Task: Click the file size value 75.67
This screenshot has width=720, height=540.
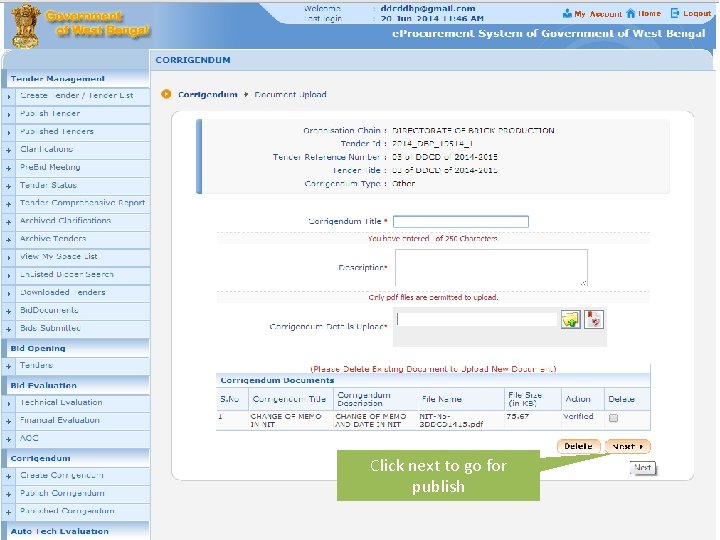Action: pos(518,416)
